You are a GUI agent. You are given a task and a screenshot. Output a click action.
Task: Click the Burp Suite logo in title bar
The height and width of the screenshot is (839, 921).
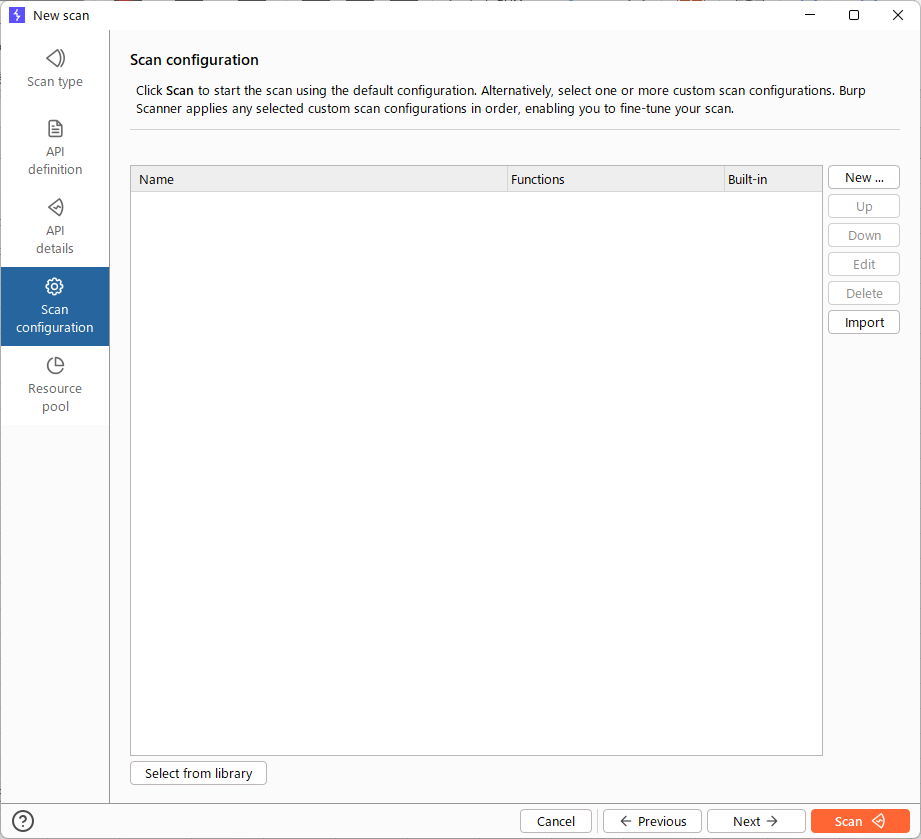click(16, 15)
